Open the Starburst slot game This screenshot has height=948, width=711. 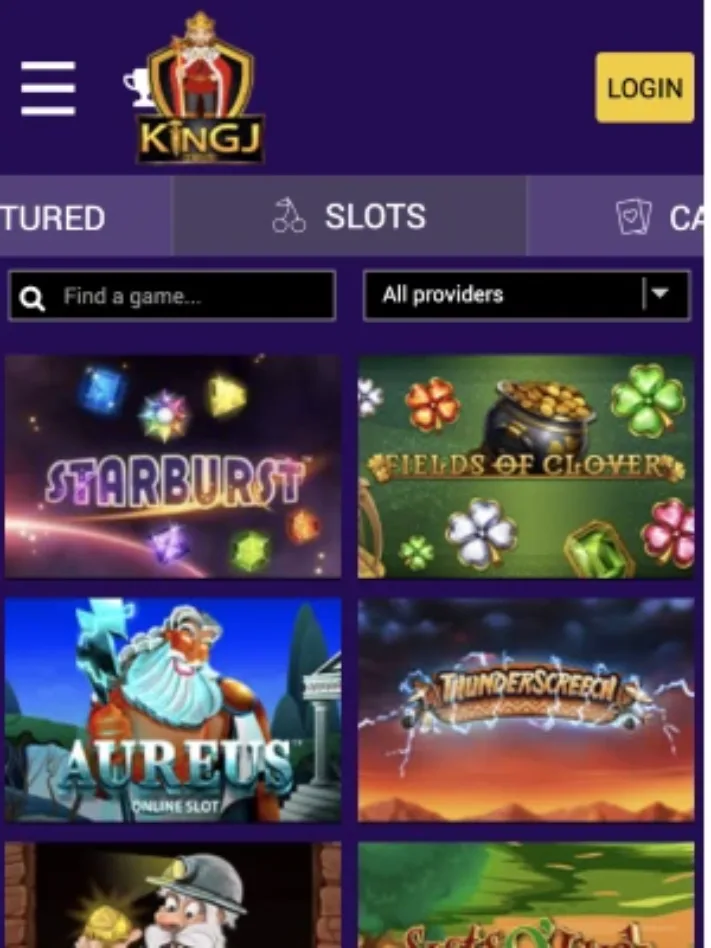(173, 466)
